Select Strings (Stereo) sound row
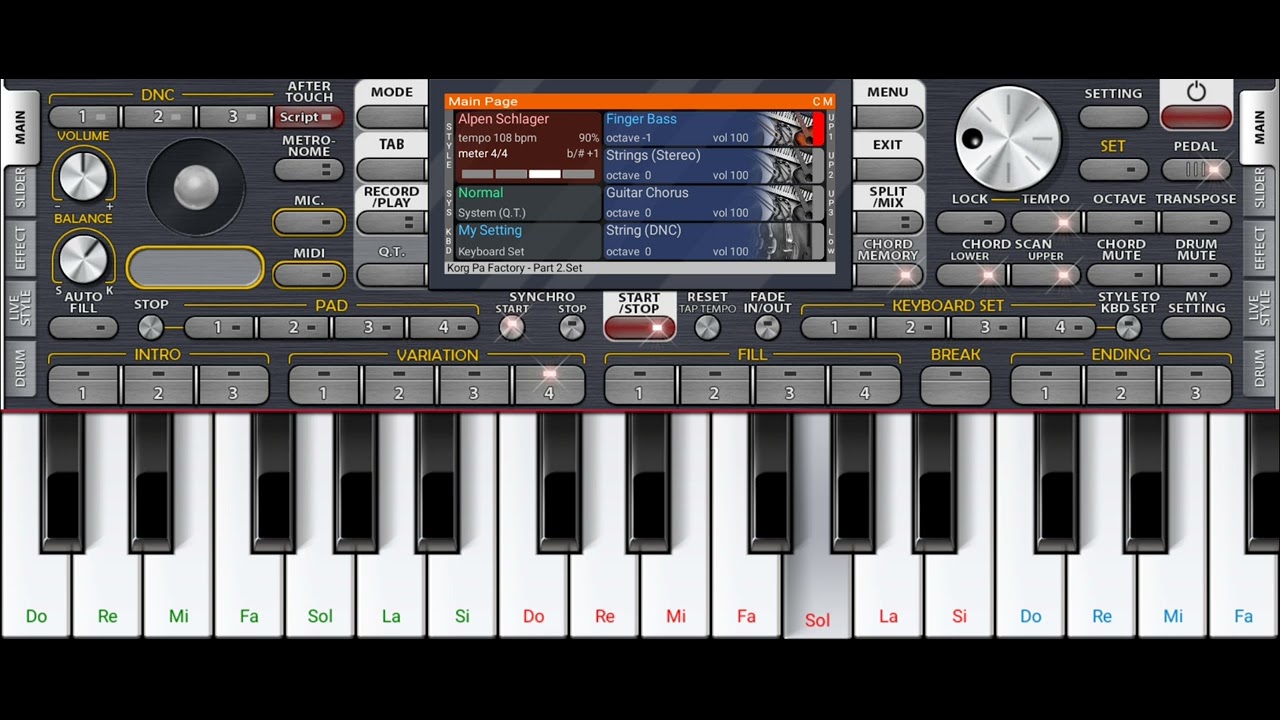Image resolution: width=1280 pixels, height=720 pixels. click(714, 166)
